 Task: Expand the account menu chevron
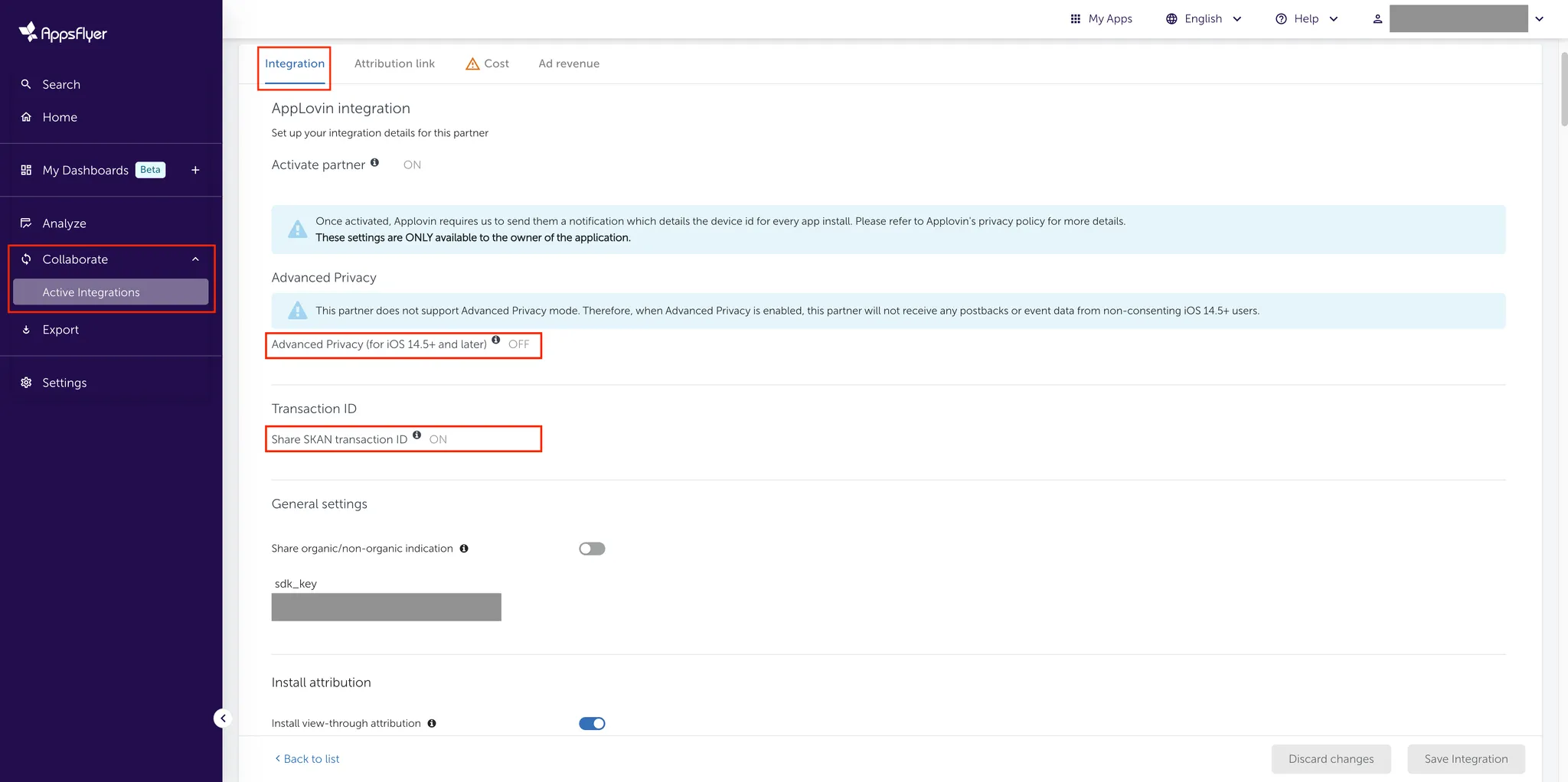click(1540, 18)
